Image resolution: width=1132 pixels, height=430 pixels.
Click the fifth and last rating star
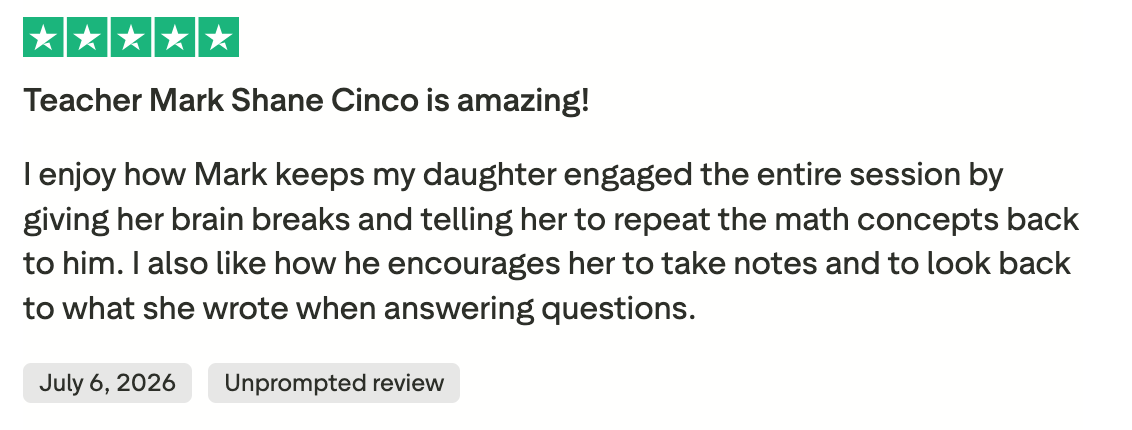218,37
